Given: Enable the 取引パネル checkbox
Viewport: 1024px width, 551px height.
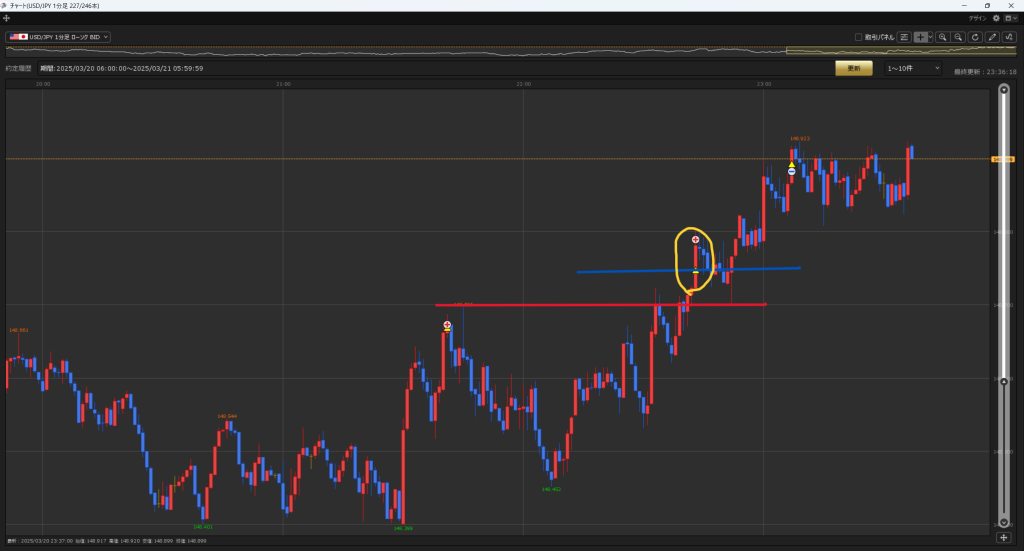Looking at the screenshot, I should 859,37.
